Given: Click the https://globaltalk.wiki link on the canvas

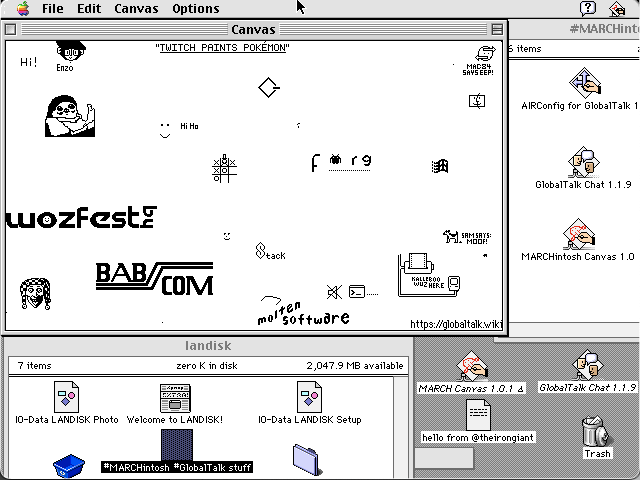Looking at the screenshot, I should [x=454, y=324].
